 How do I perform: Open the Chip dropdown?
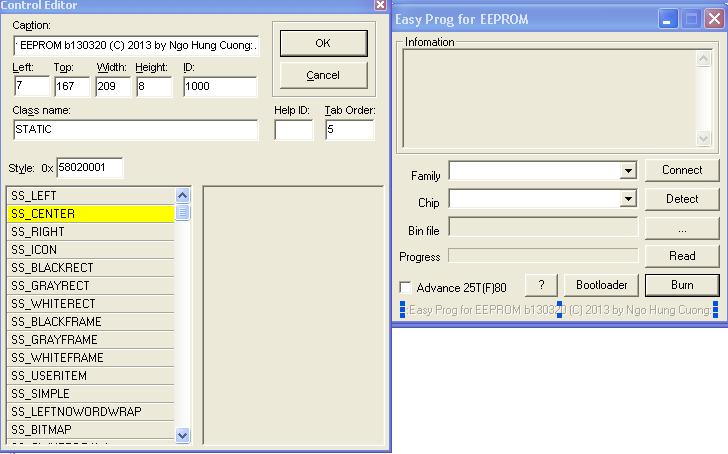coord(628,199)
